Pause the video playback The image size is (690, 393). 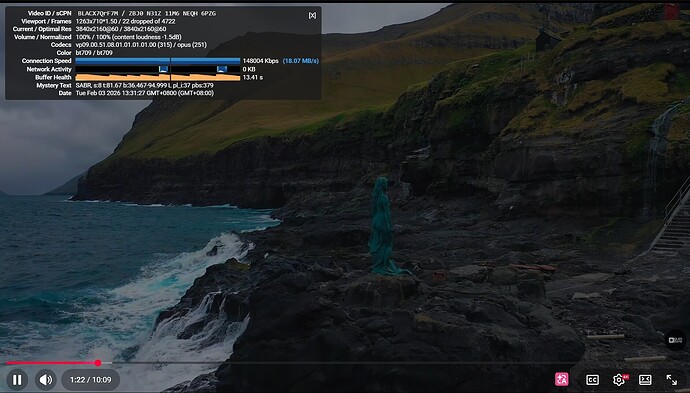[x=17, y=379]
